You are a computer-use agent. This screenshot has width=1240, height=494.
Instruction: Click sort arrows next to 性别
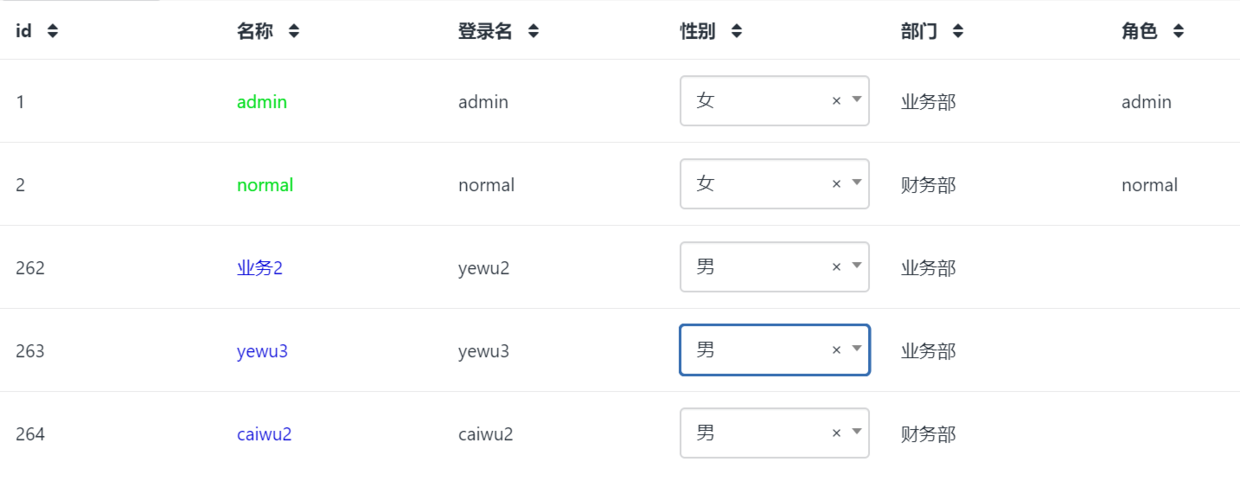point(737,32)
